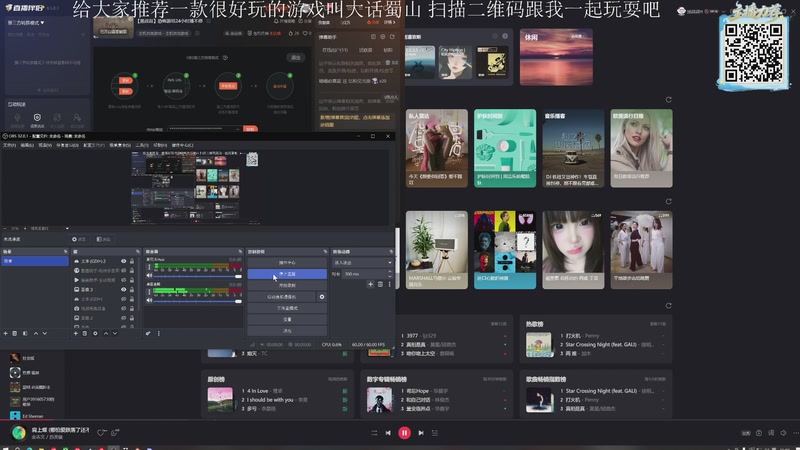Show the hidden 文本 (GDI+) source

point(123,299)
